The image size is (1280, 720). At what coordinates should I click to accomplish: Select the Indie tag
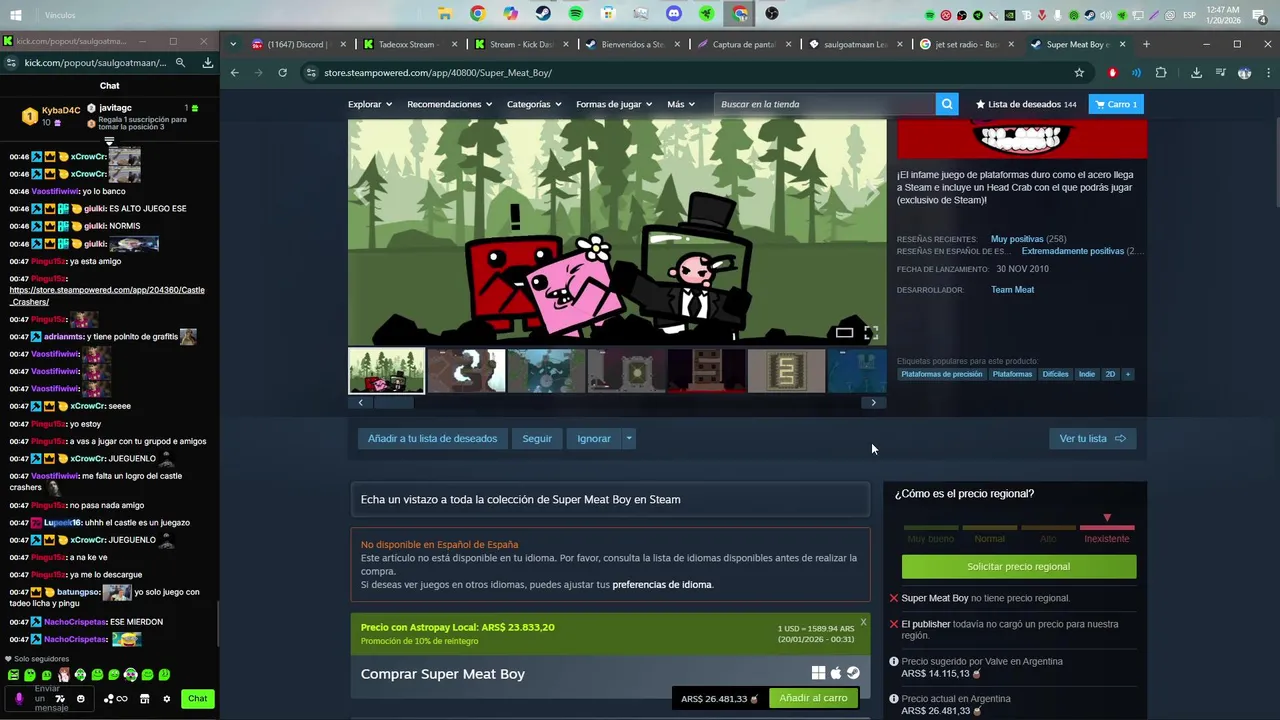point(1086,374)
